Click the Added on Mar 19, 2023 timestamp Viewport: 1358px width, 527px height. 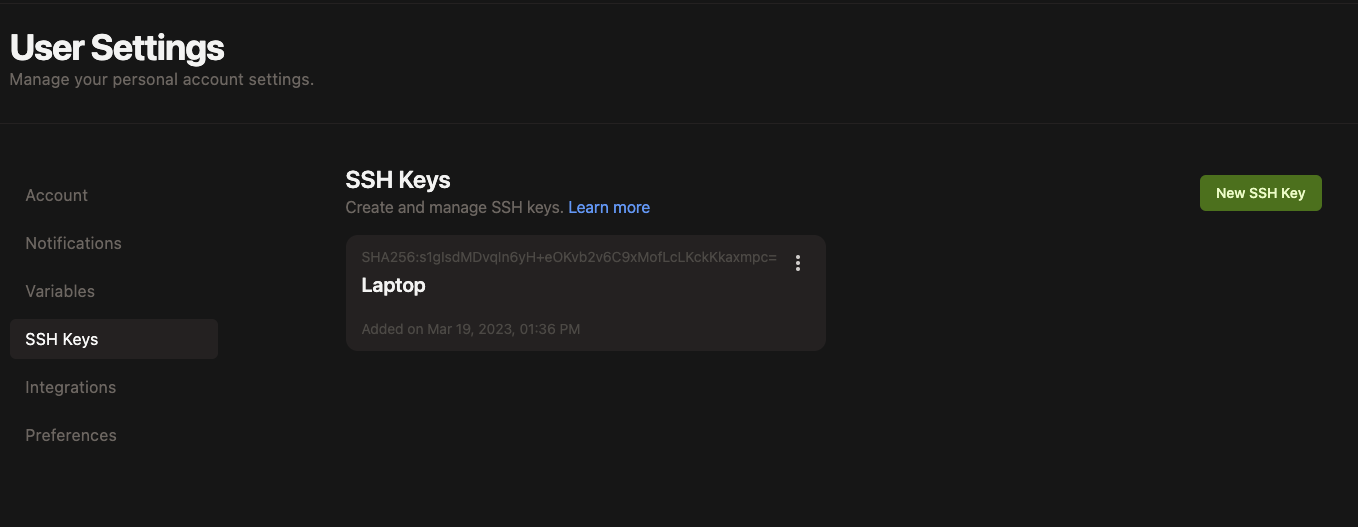pyautogui.click(x=470, y=329)
